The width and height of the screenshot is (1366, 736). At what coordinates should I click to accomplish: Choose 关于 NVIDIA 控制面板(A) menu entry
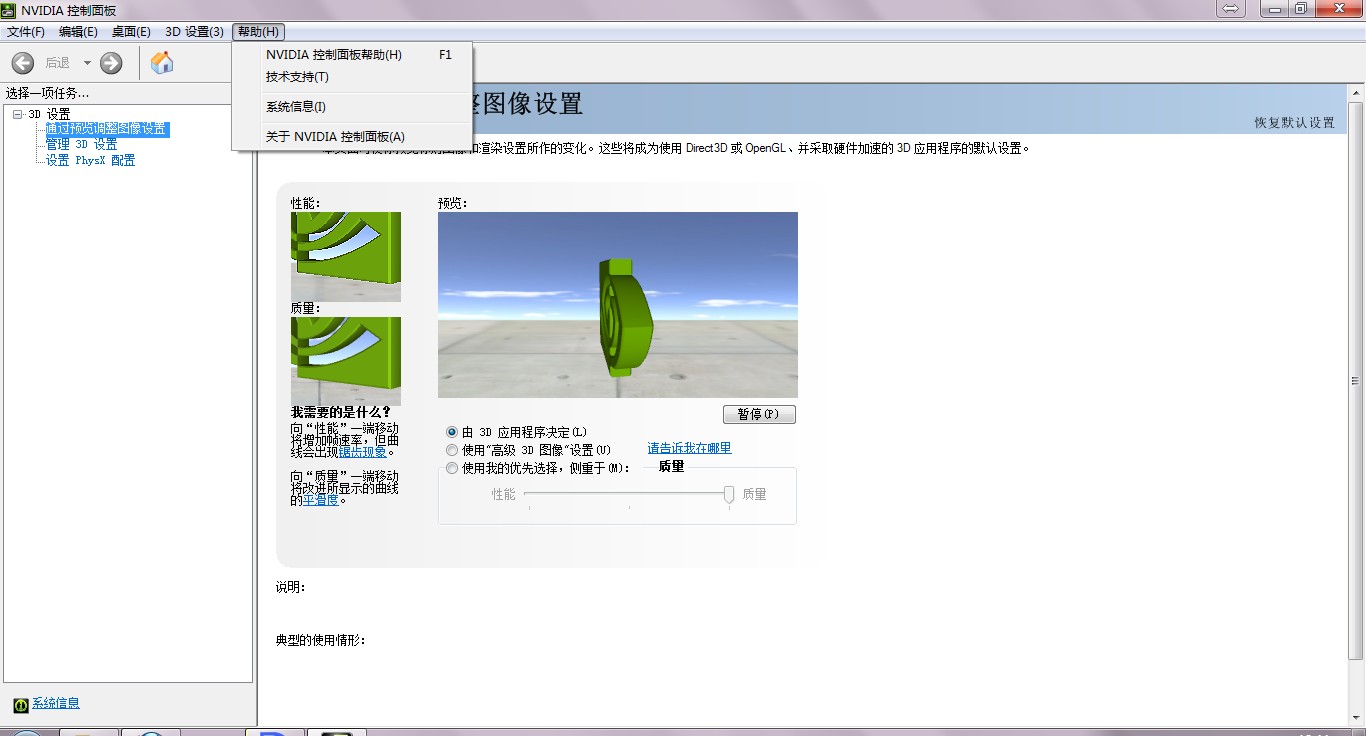[x=352, y=137]
